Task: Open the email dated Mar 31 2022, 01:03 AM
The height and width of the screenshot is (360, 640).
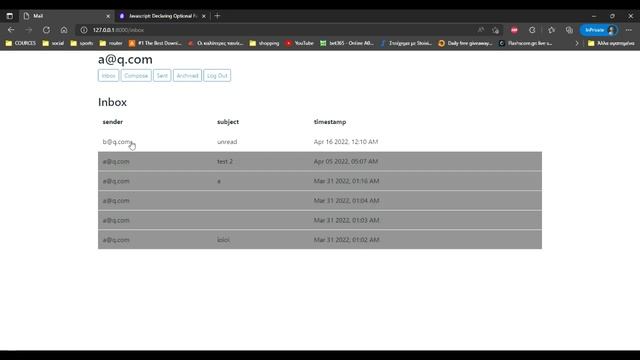Action: tap(320, 220)
